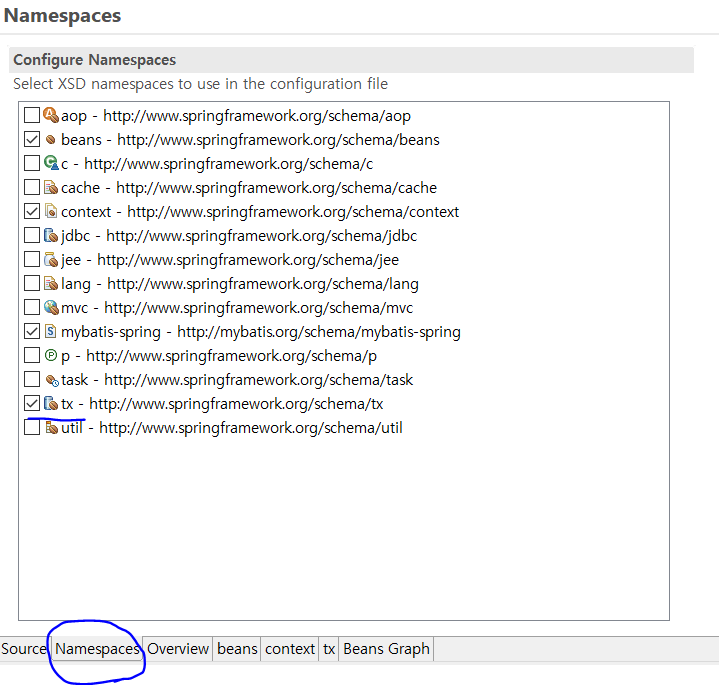The width and height of the screenshot is (719, 685).
Task: Enable the lang namespace checkbox
Action: 32,283
